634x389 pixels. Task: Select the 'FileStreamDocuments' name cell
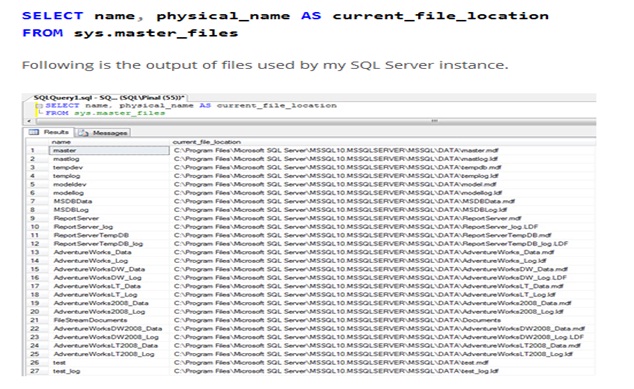point(109,320)
